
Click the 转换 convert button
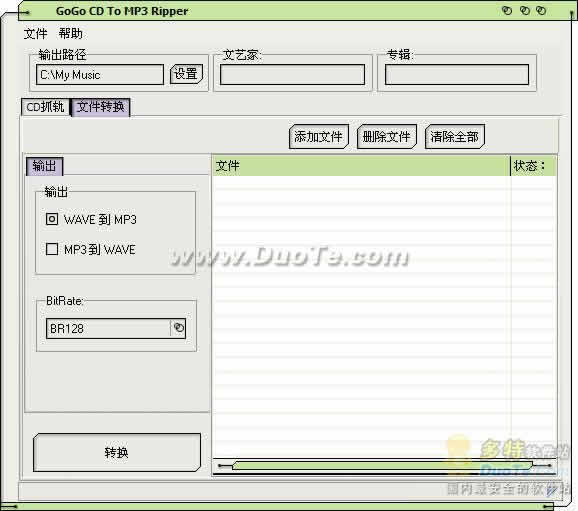click(117, 452)
